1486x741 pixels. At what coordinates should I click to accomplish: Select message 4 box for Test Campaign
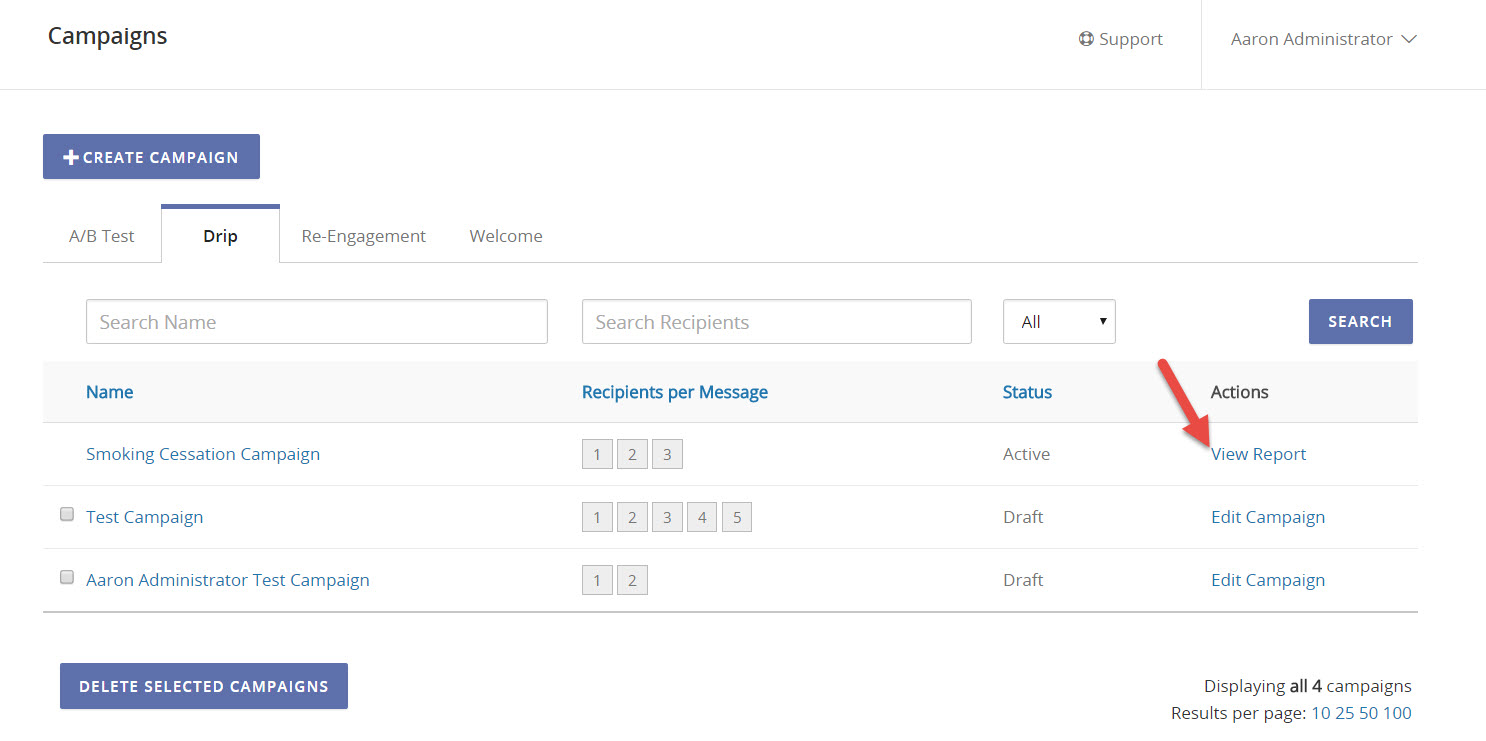[702, 518]
